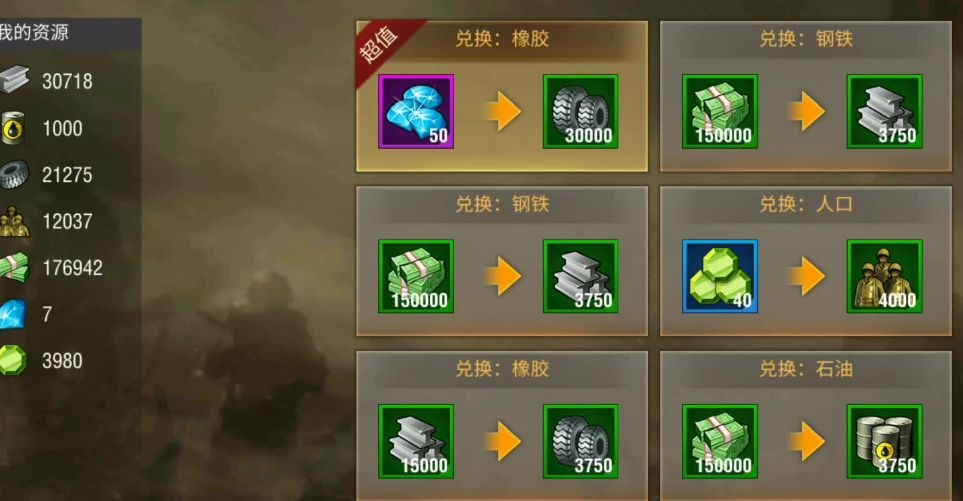Click the cash stack resource showing 176942
The height and width of the screenshot is (501, 963).
pyautogui.click(x=14, y=268)
